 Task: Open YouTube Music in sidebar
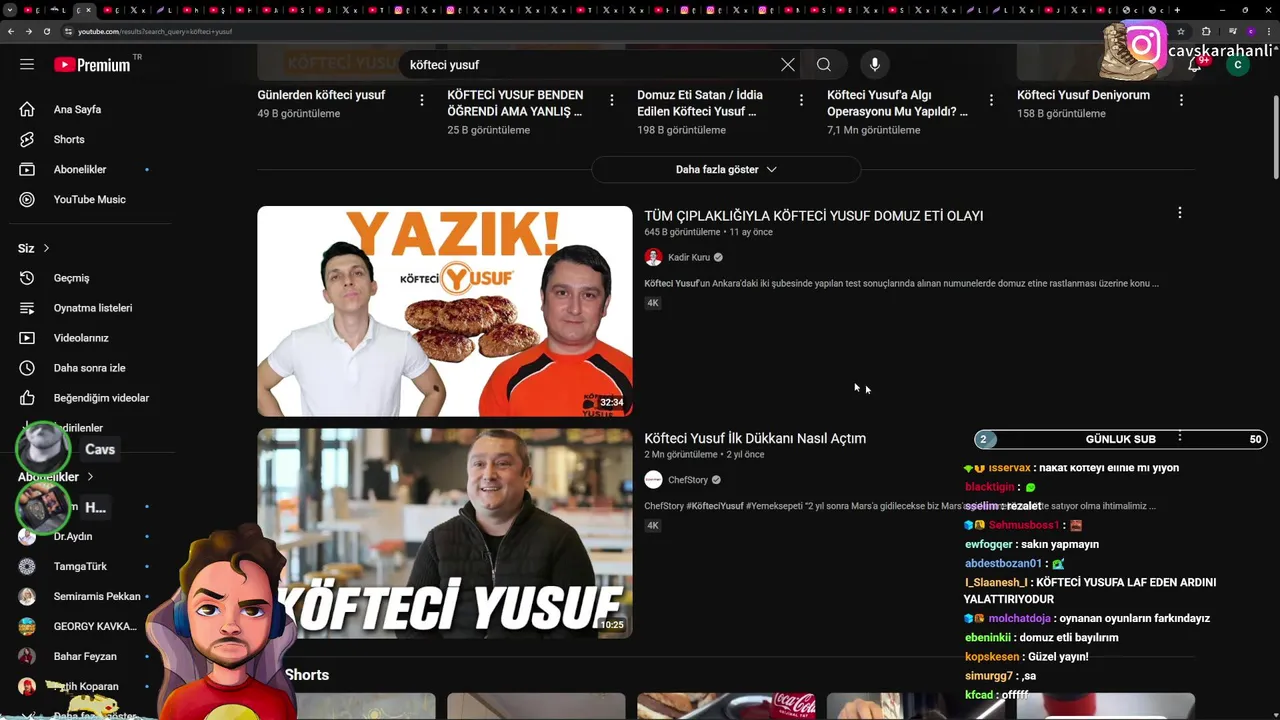tap(90, 199)
